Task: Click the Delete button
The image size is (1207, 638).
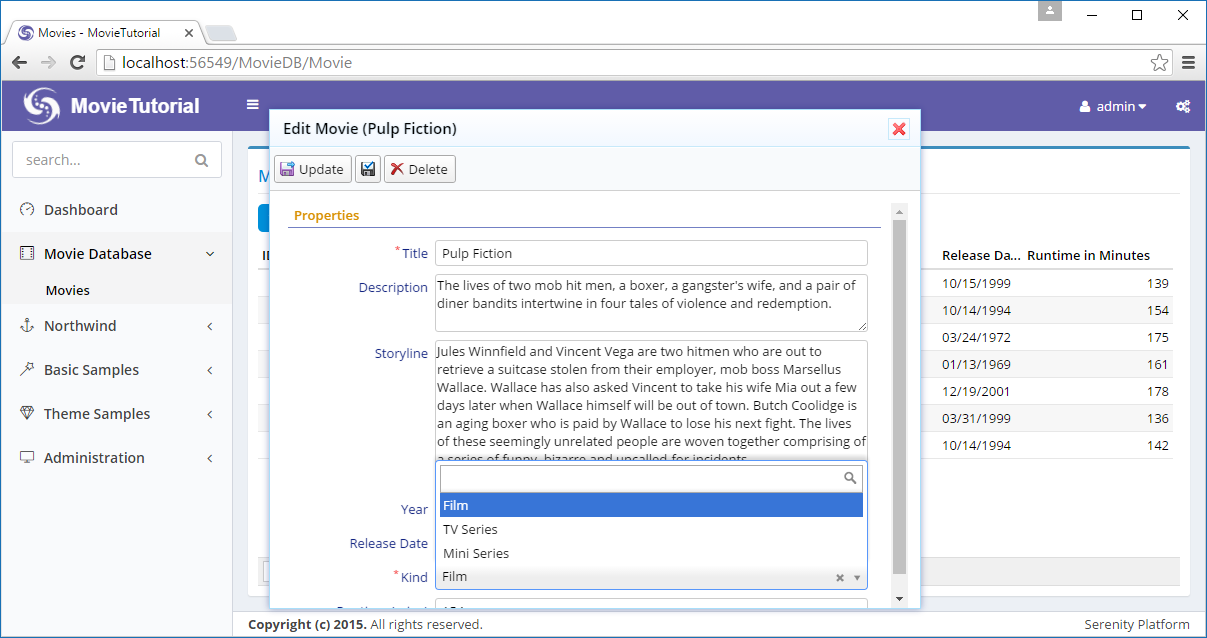Action: 420,169
